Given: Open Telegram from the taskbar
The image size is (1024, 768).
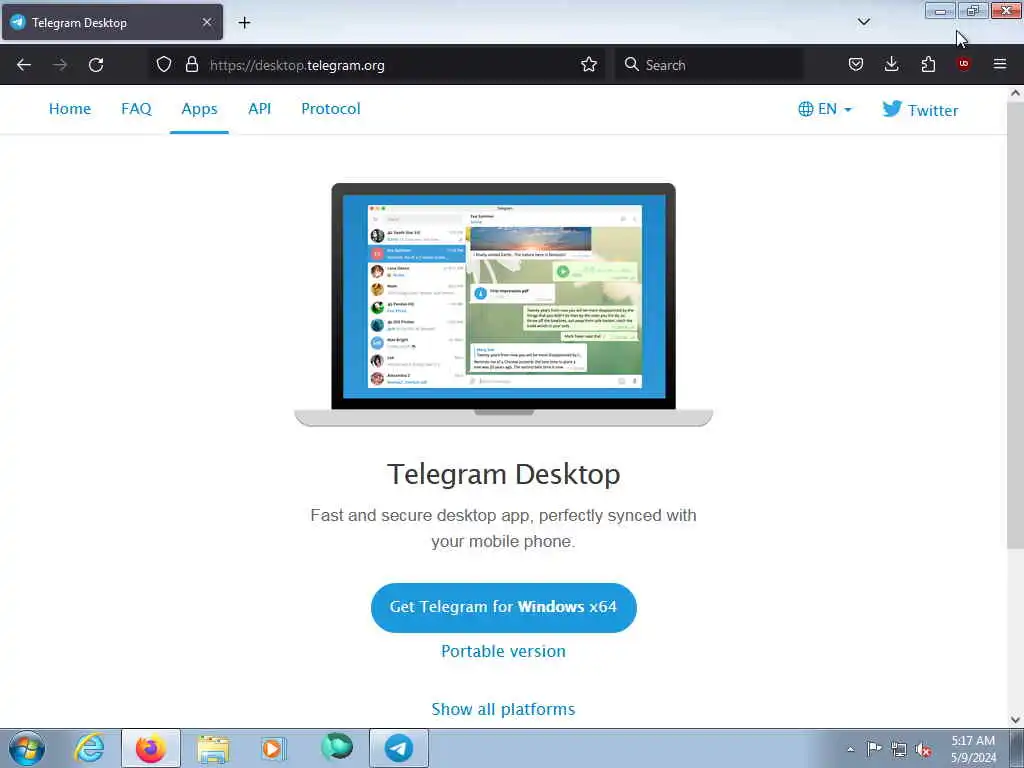Looking at the screenshot, I should [398, 748].
